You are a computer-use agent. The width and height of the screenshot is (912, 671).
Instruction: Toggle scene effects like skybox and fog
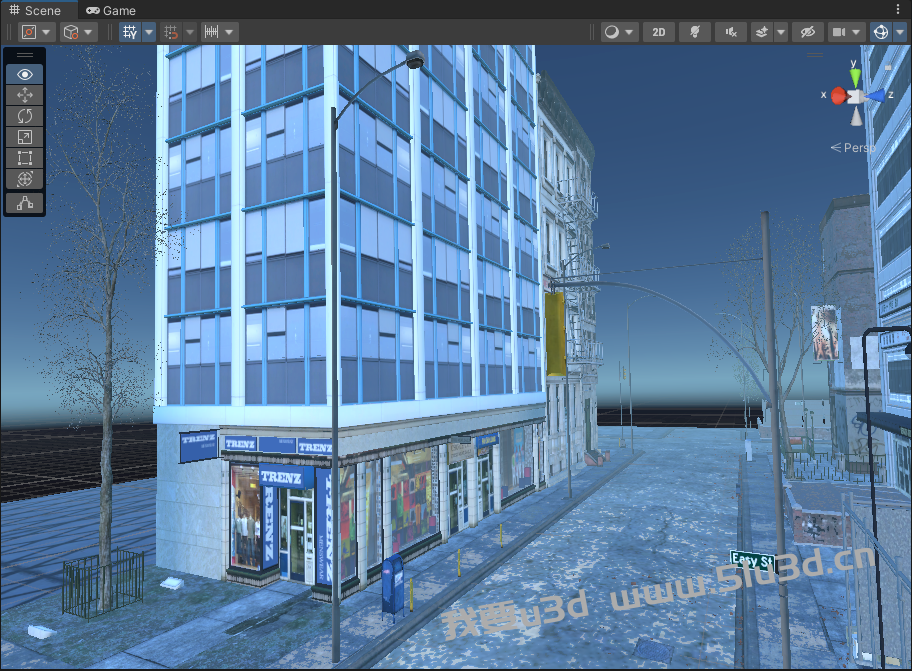click(x=762, y=32)
